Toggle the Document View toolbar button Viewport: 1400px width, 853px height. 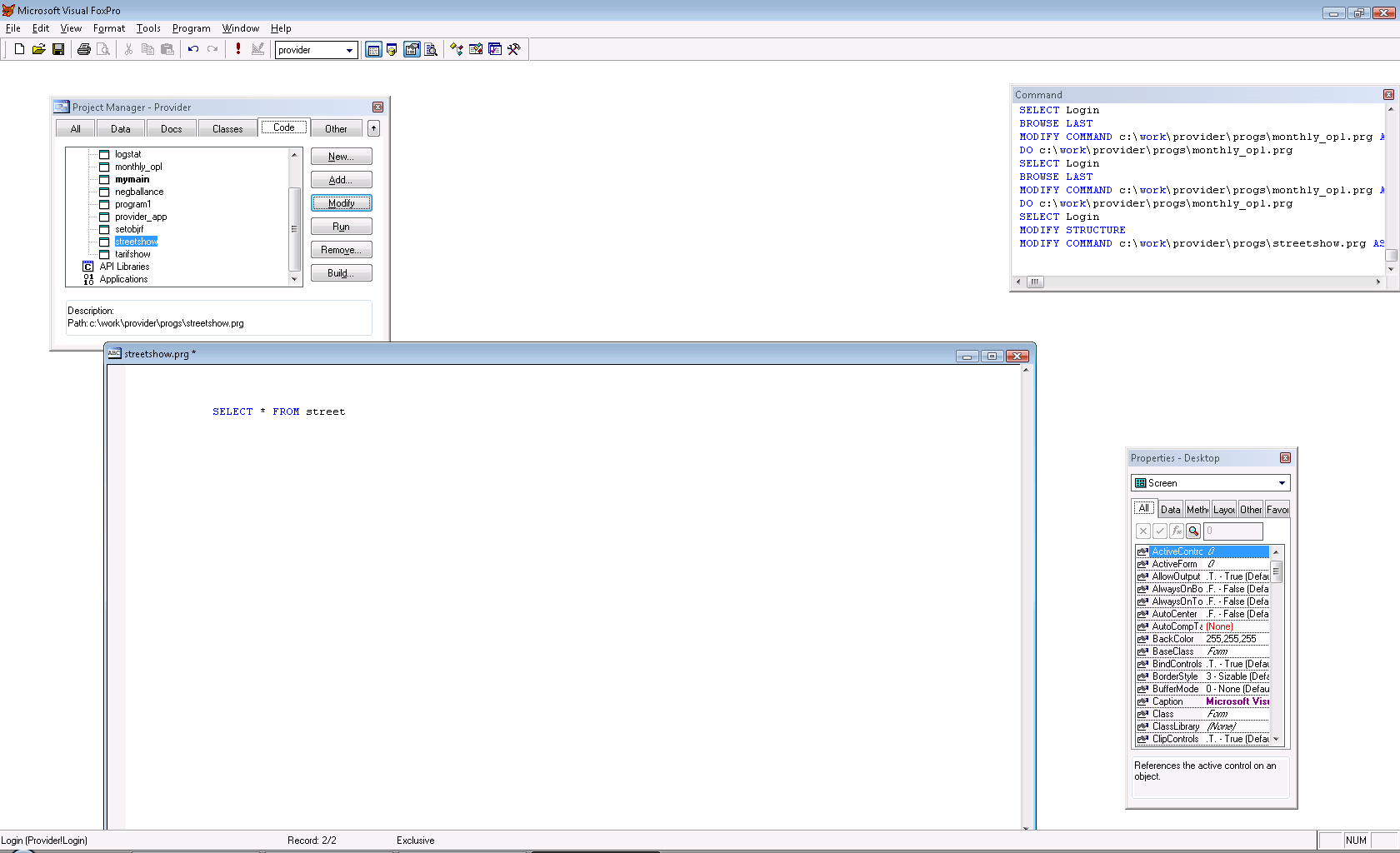[x=431, y=50]
